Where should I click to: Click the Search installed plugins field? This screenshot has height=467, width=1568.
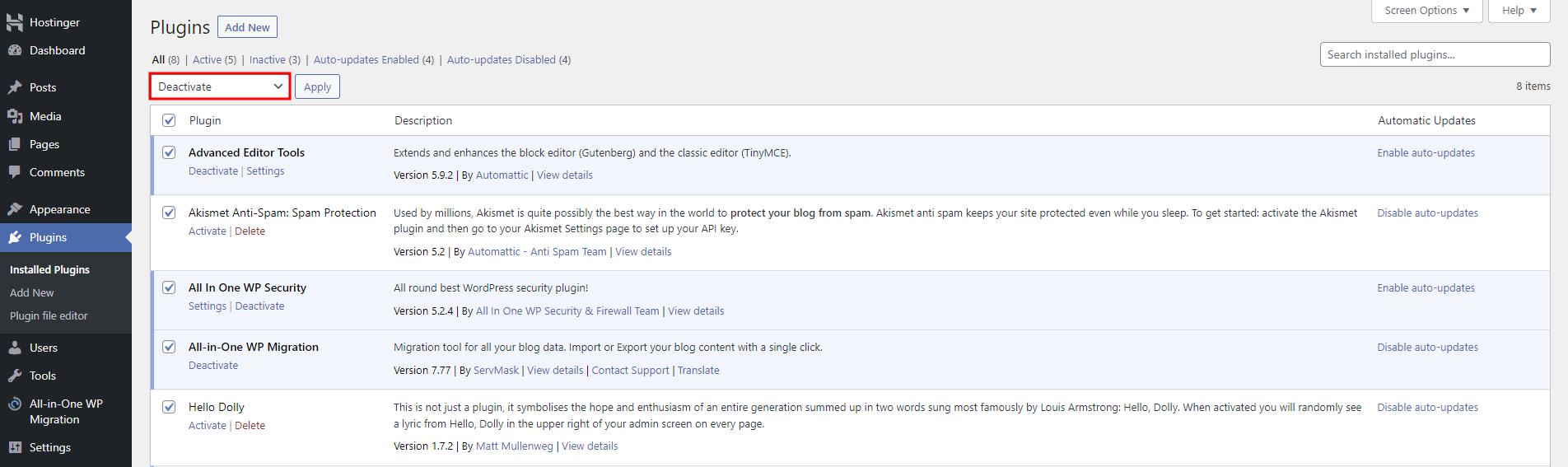(1434, 54)
